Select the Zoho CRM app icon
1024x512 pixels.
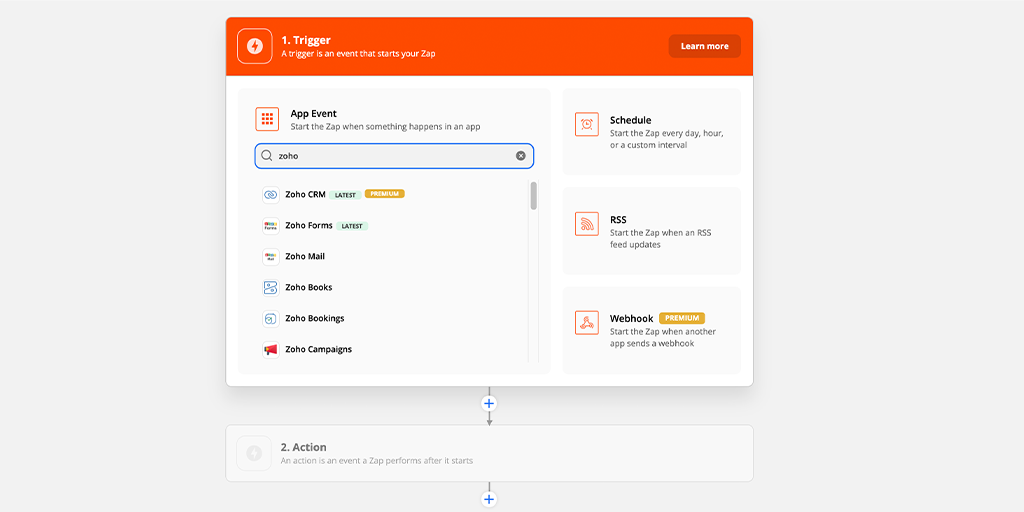click(271, 195)
